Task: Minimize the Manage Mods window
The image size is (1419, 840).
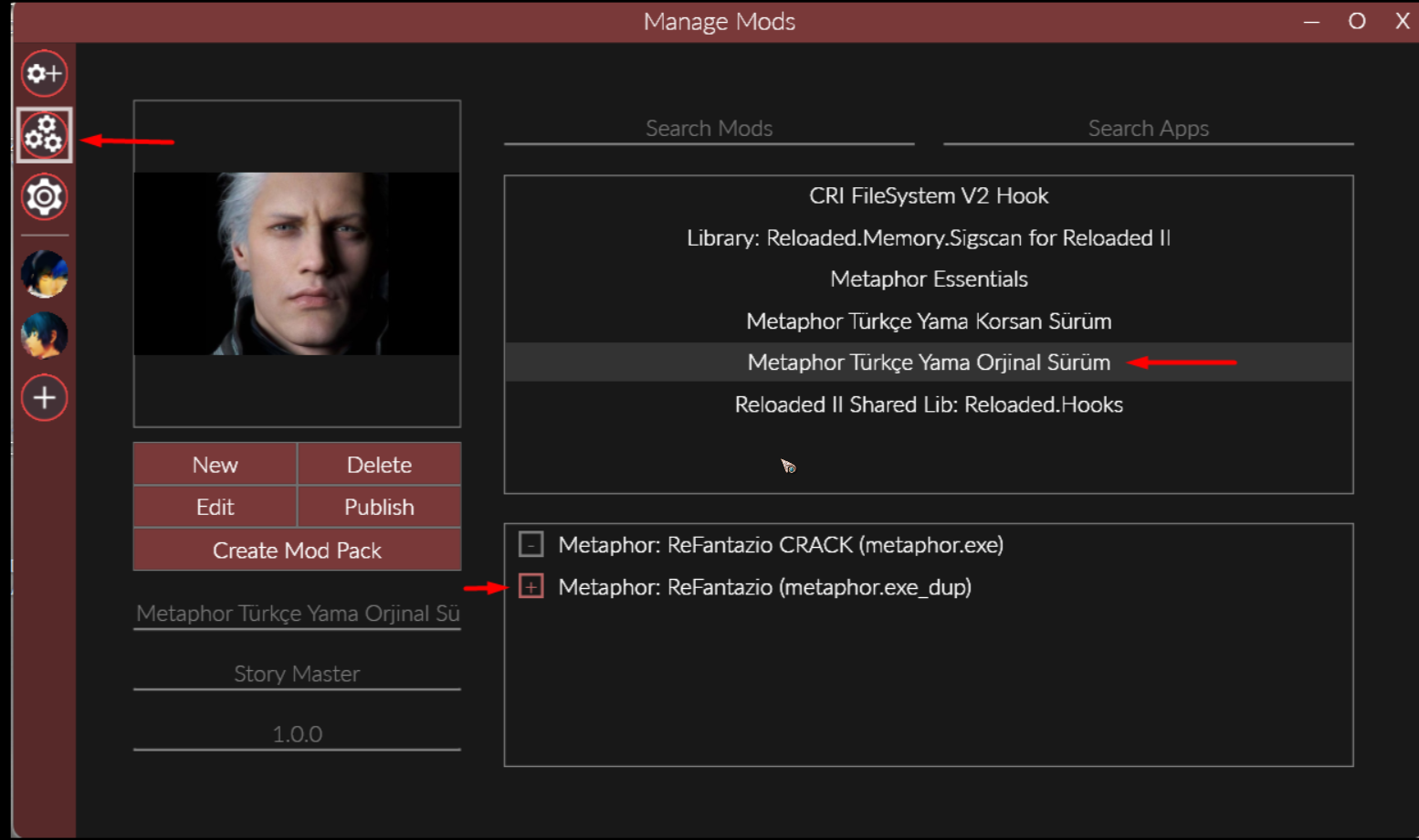Action: tap(1311, 22)
